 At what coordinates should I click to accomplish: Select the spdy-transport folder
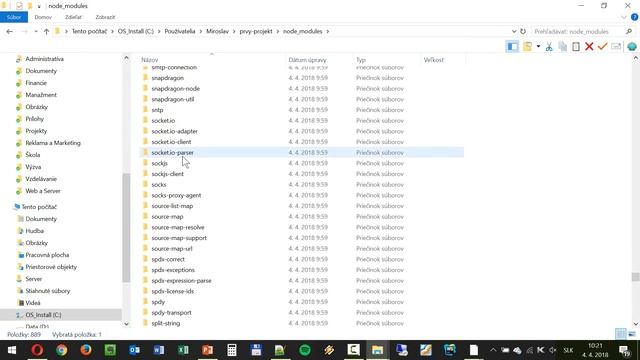(x=171, y=313)
